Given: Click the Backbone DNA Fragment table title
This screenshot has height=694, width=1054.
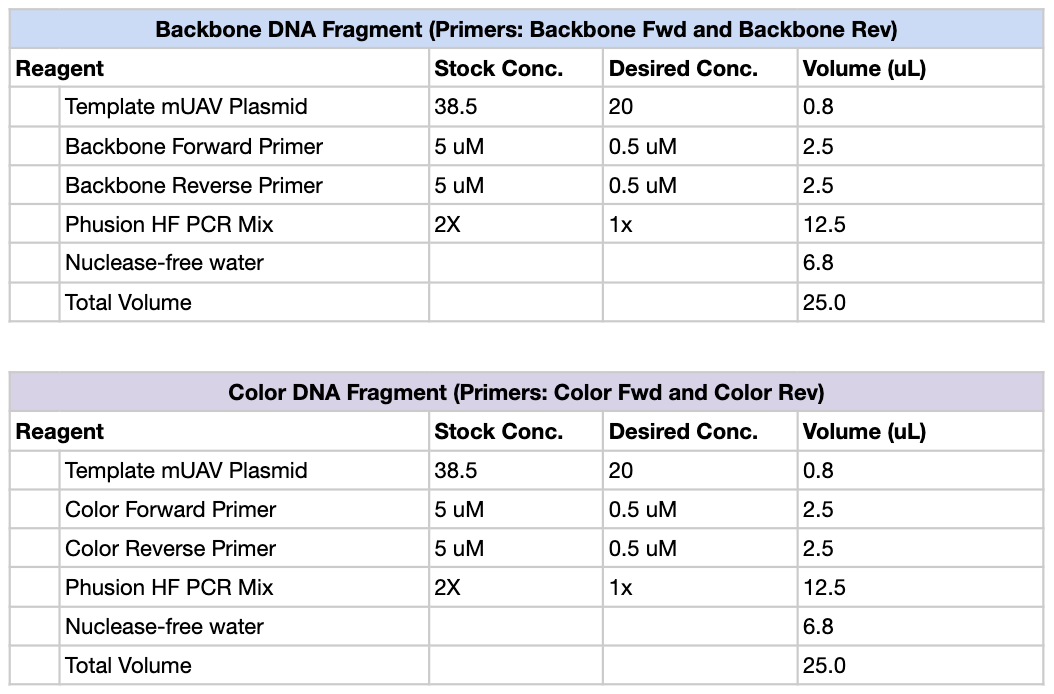Looking at the screenshot, I should (526, 30).
